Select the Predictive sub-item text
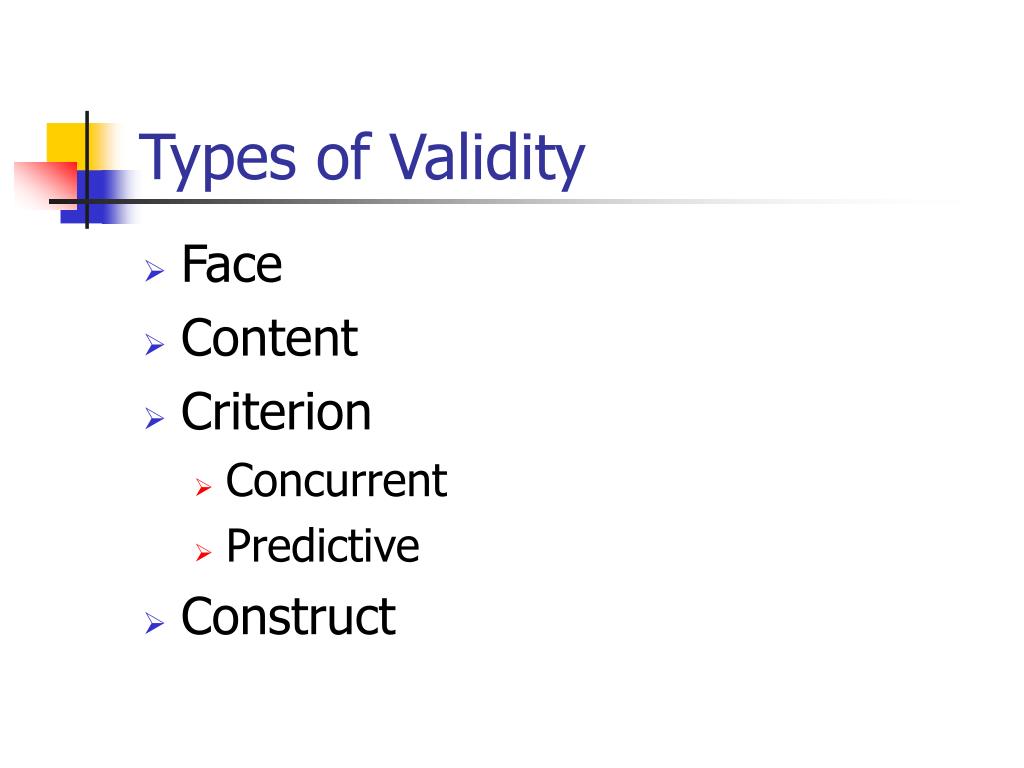 323,546
